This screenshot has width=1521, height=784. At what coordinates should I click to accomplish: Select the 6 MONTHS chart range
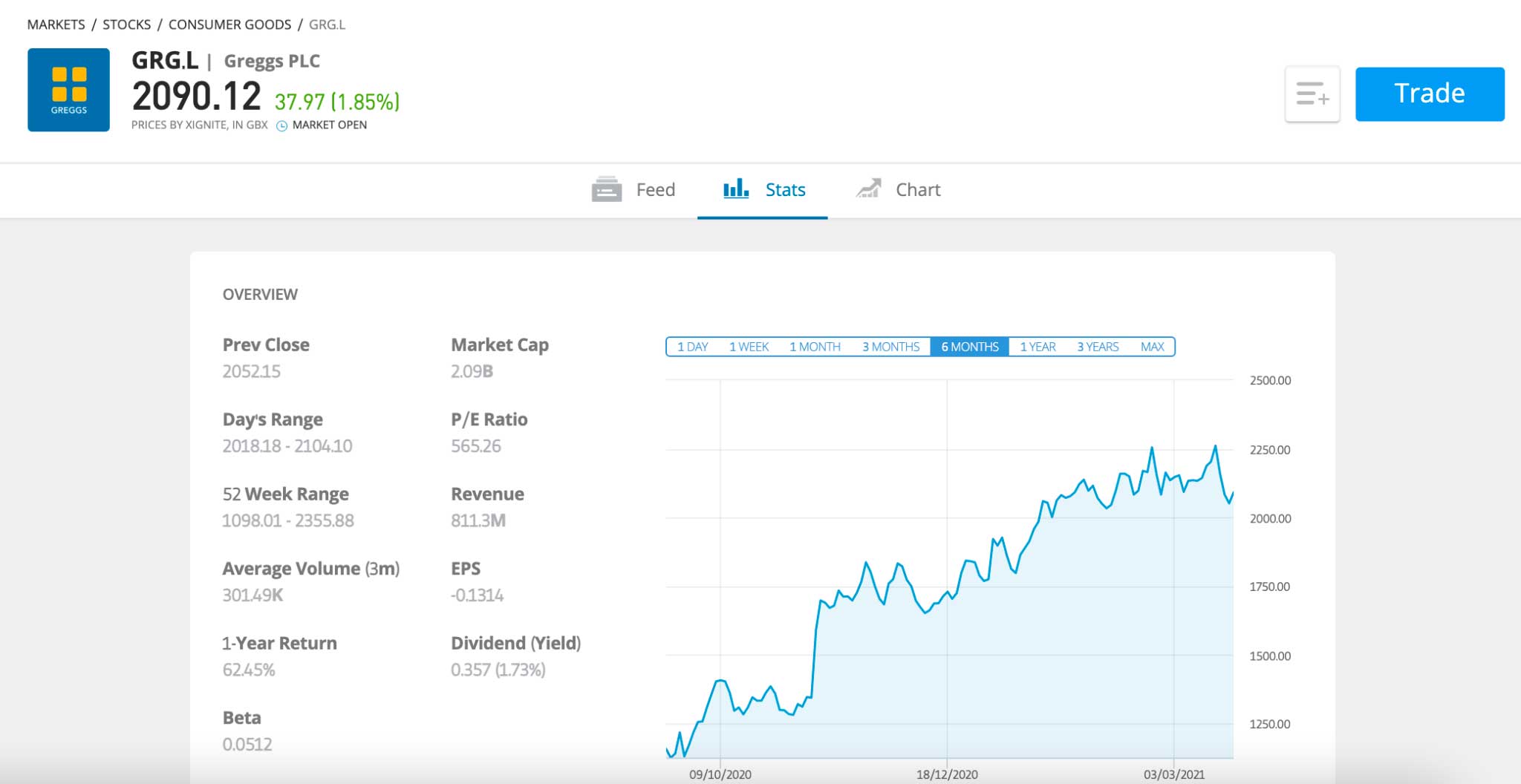click(x=969, y=347)
